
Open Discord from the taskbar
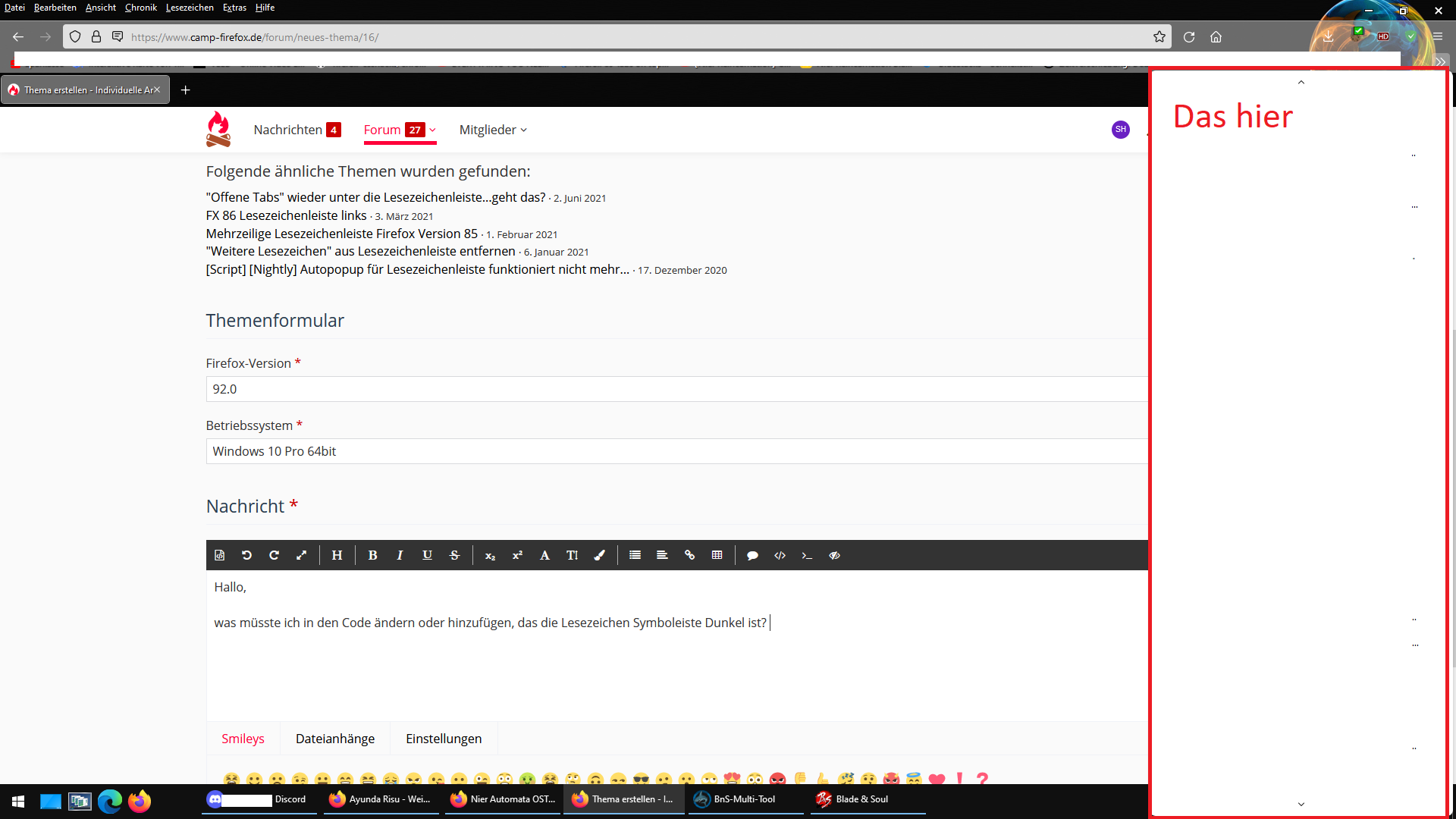[259, 799]
